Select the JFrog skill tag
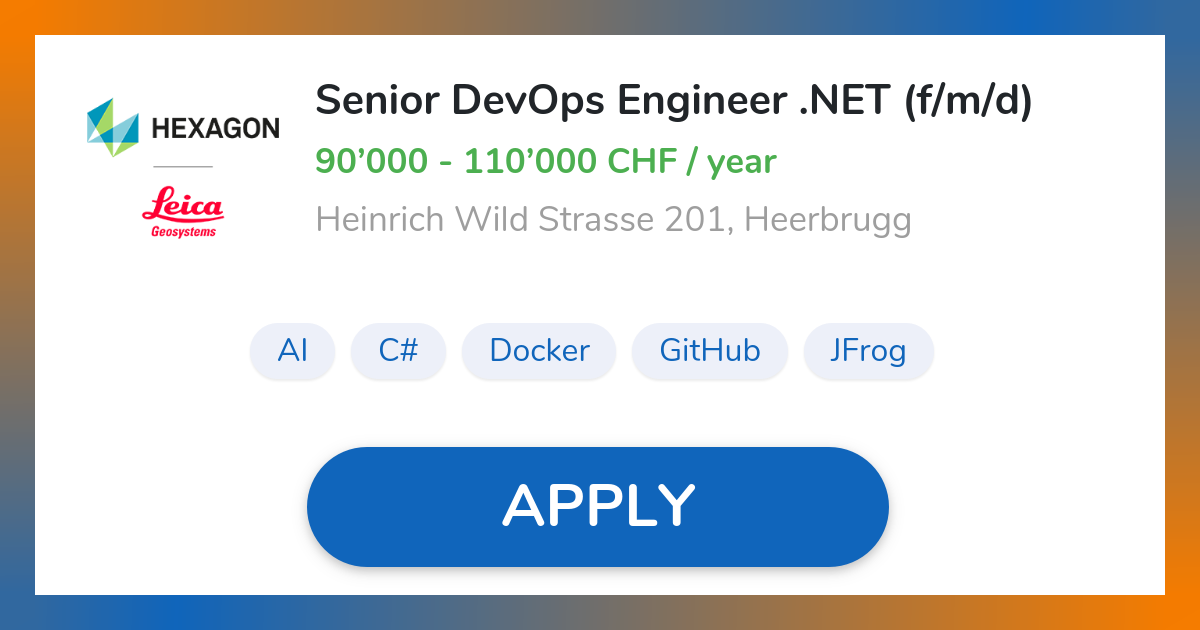 click(868, 351)
